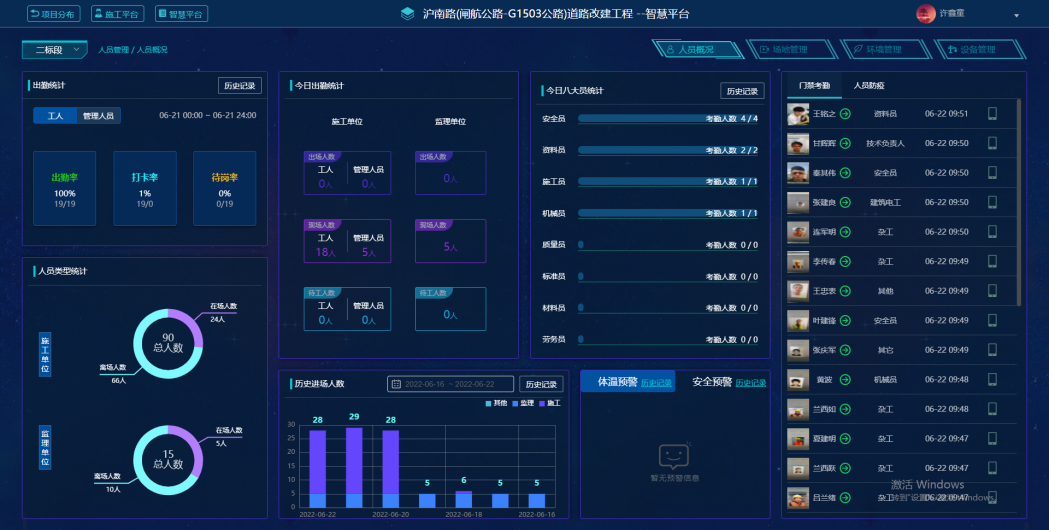Click the 待岗率 0% card
Screen dimensions: 1049x530
click(x=224, y=188)
